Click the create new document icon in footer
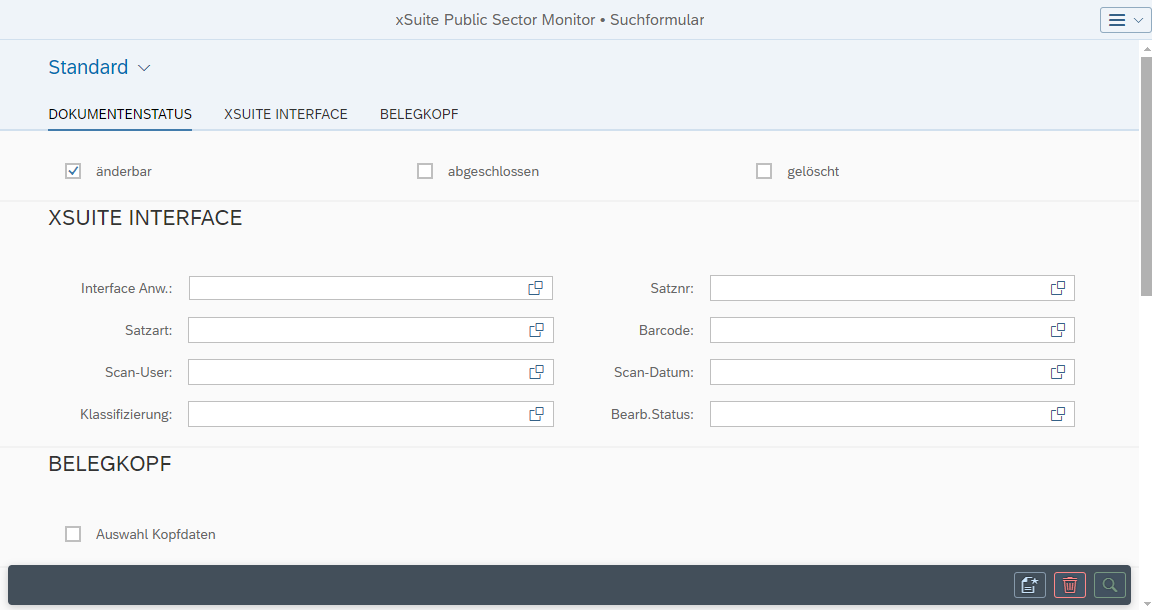This screenshot has width=1152, height=610. pos(1029,585)
